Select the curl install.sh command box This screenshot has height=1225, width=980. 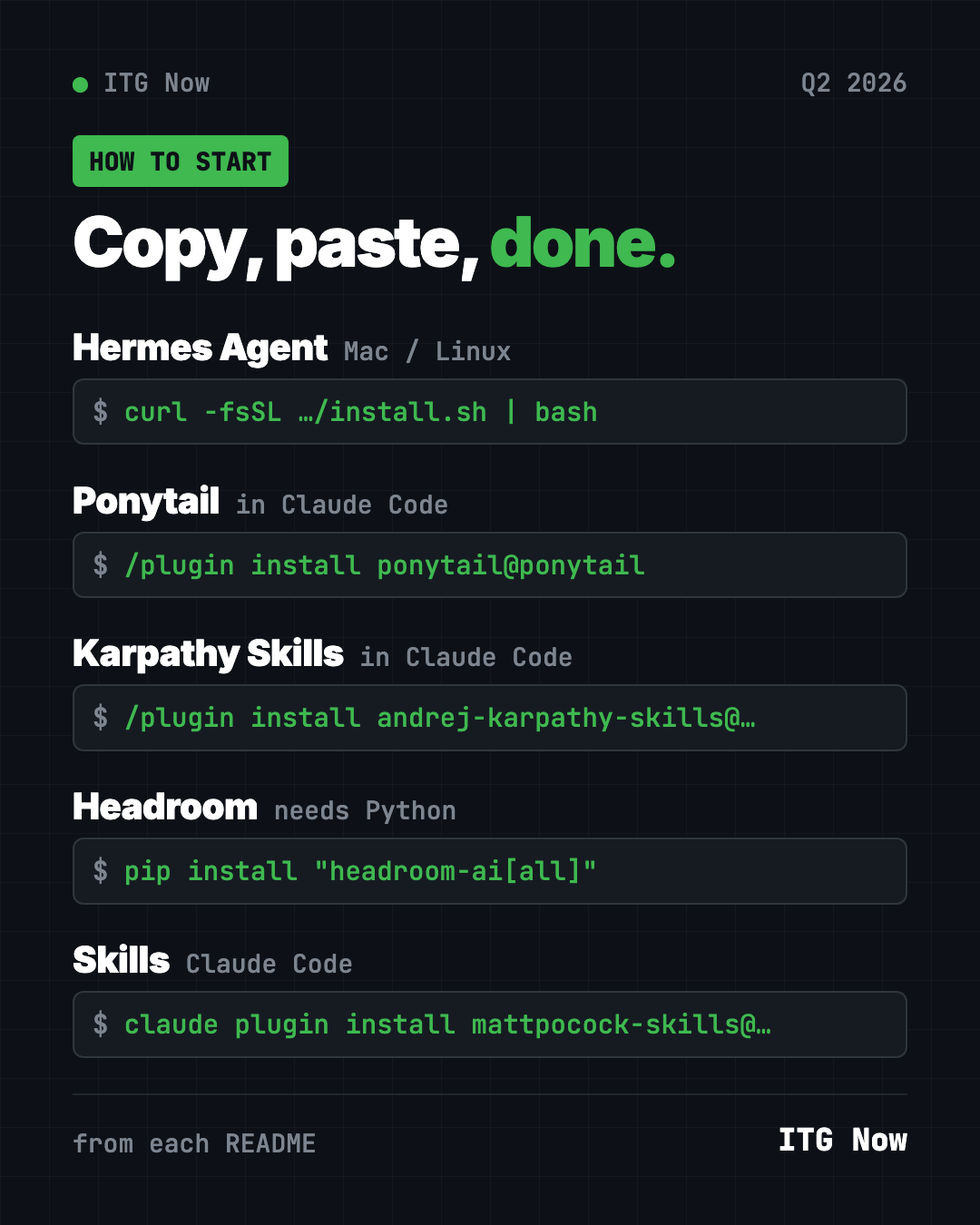pyautogui.click(x=490, y=412)
